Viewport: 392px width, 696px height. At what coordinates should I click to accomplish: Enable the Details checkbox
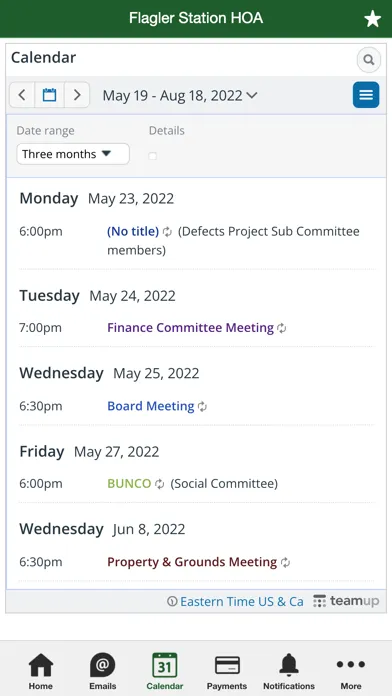(153, 156)
